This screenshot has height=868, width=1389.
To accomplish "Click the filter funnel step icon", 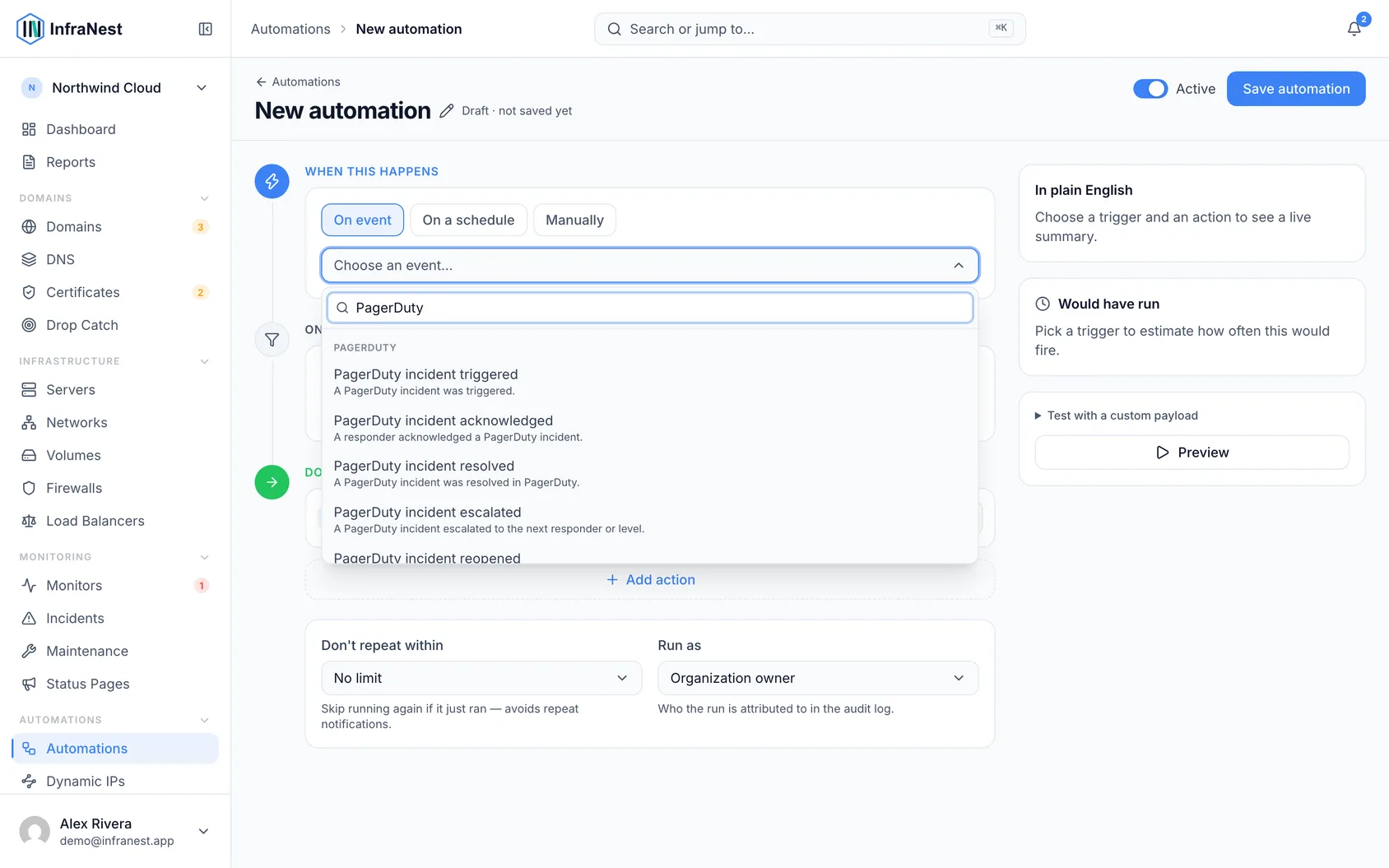I will [272, 339].
